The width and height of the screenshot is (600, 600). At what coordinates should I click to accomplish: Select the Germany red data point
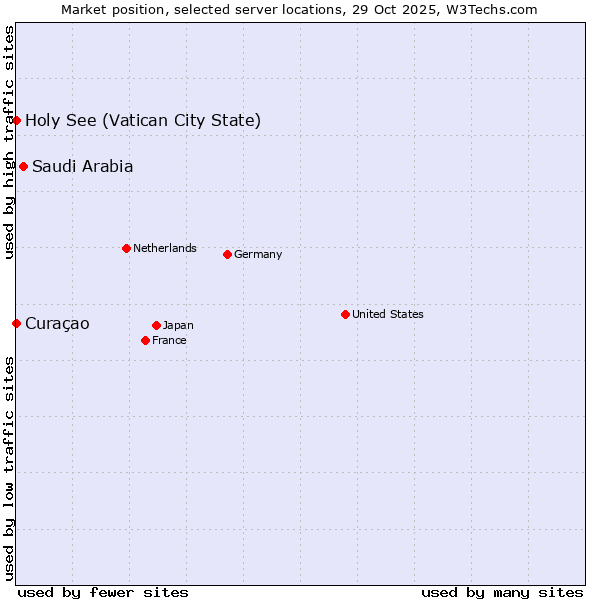227,254
